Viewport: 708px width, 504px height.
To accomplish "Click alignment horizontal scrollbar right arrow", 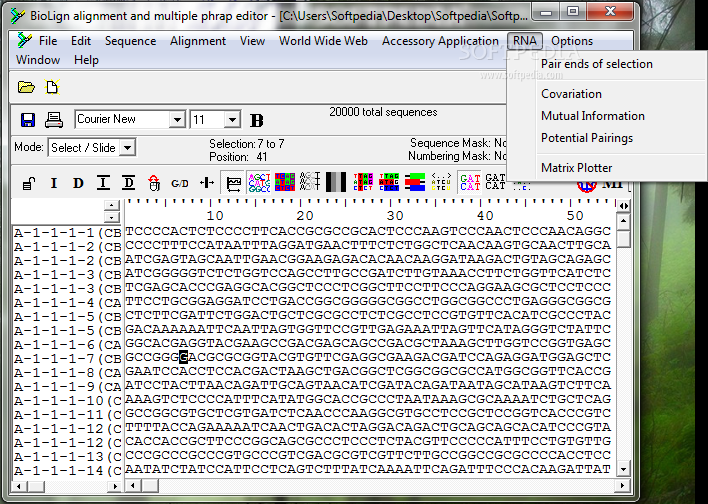I will pos(623,486).
